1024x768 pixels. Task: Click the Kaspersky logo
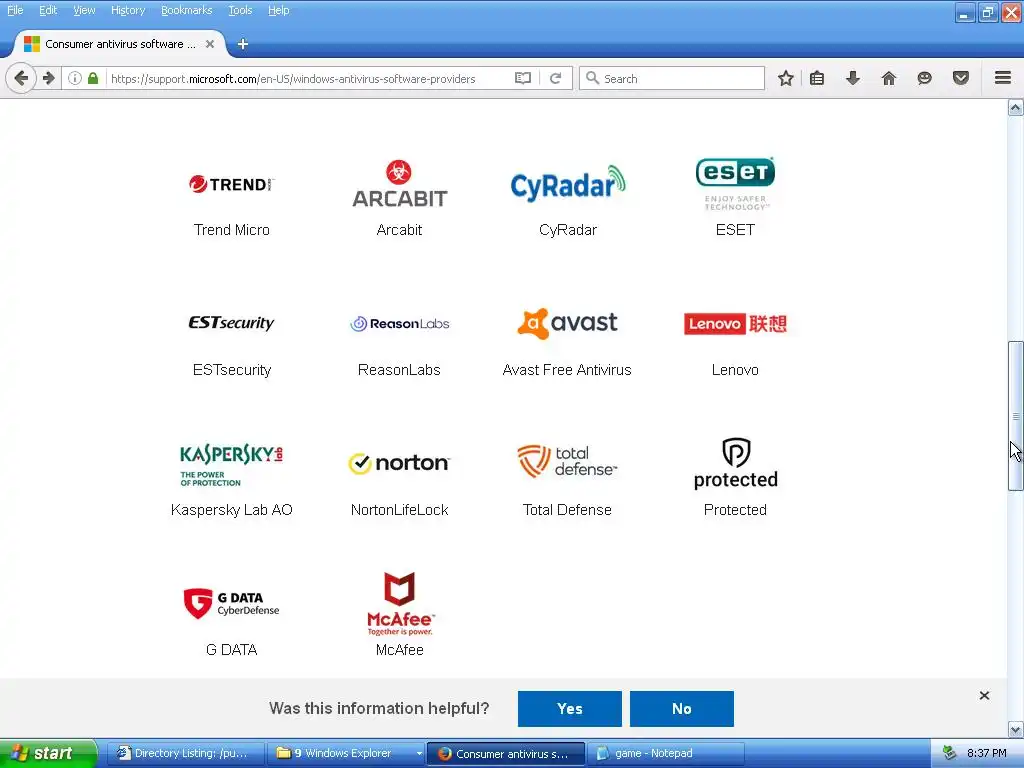[x=232, y=464]
